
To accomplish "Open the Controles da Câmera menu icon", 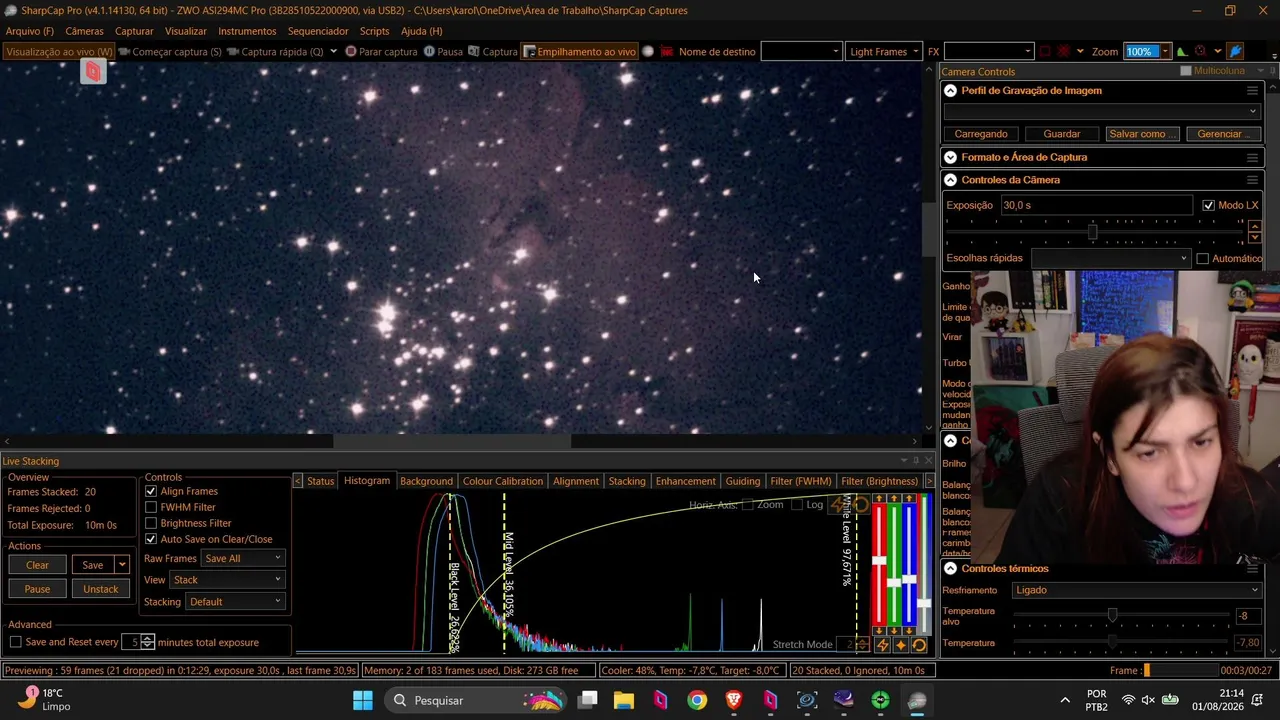I will pos(1252,180).
